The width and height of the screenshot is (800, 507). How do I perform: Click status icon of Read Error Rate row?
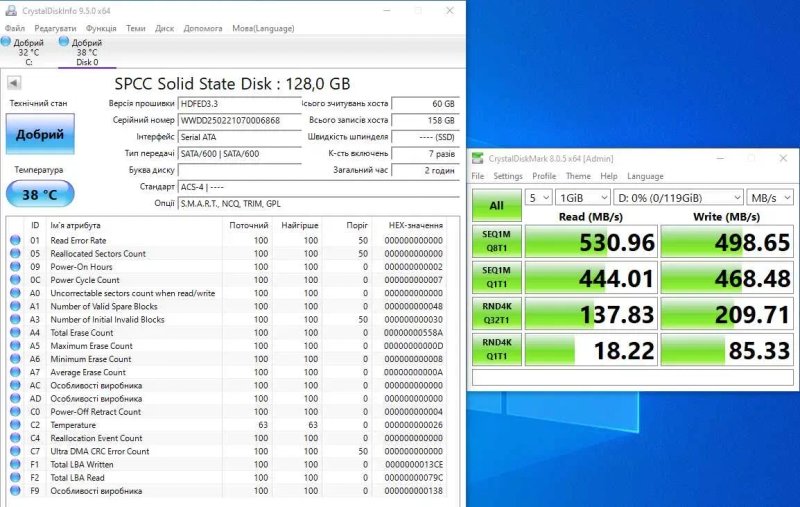[15, 240]
